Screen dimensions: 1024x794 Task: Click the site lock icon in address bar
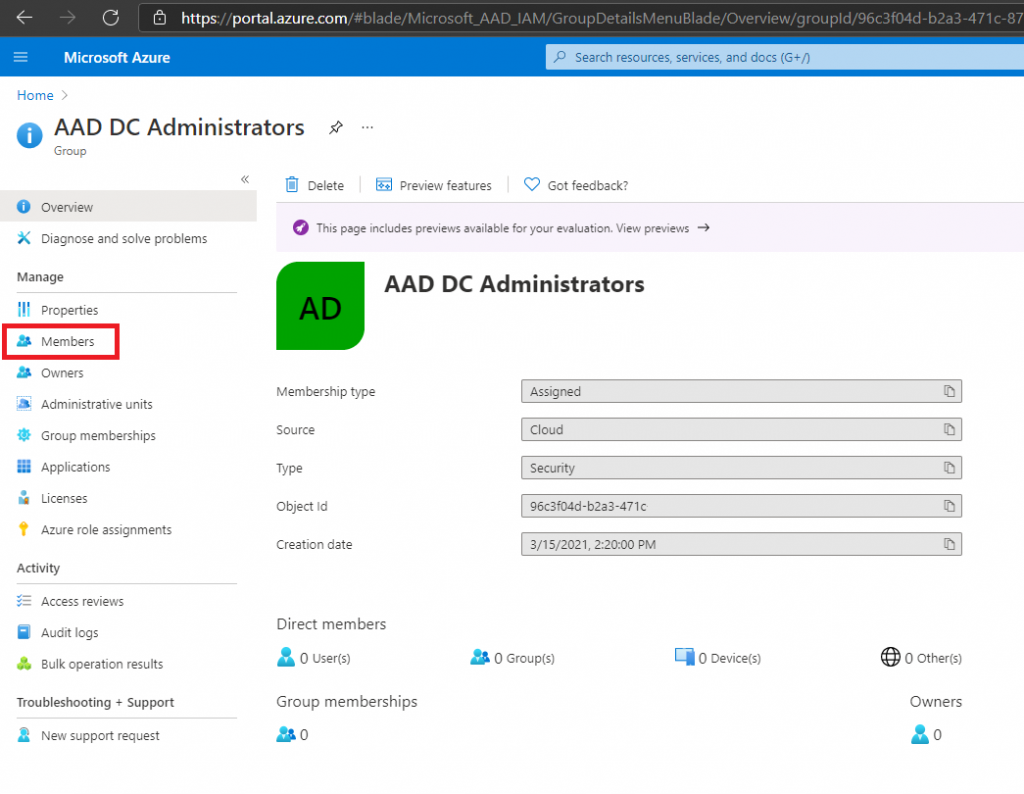[x=160, y=18]
